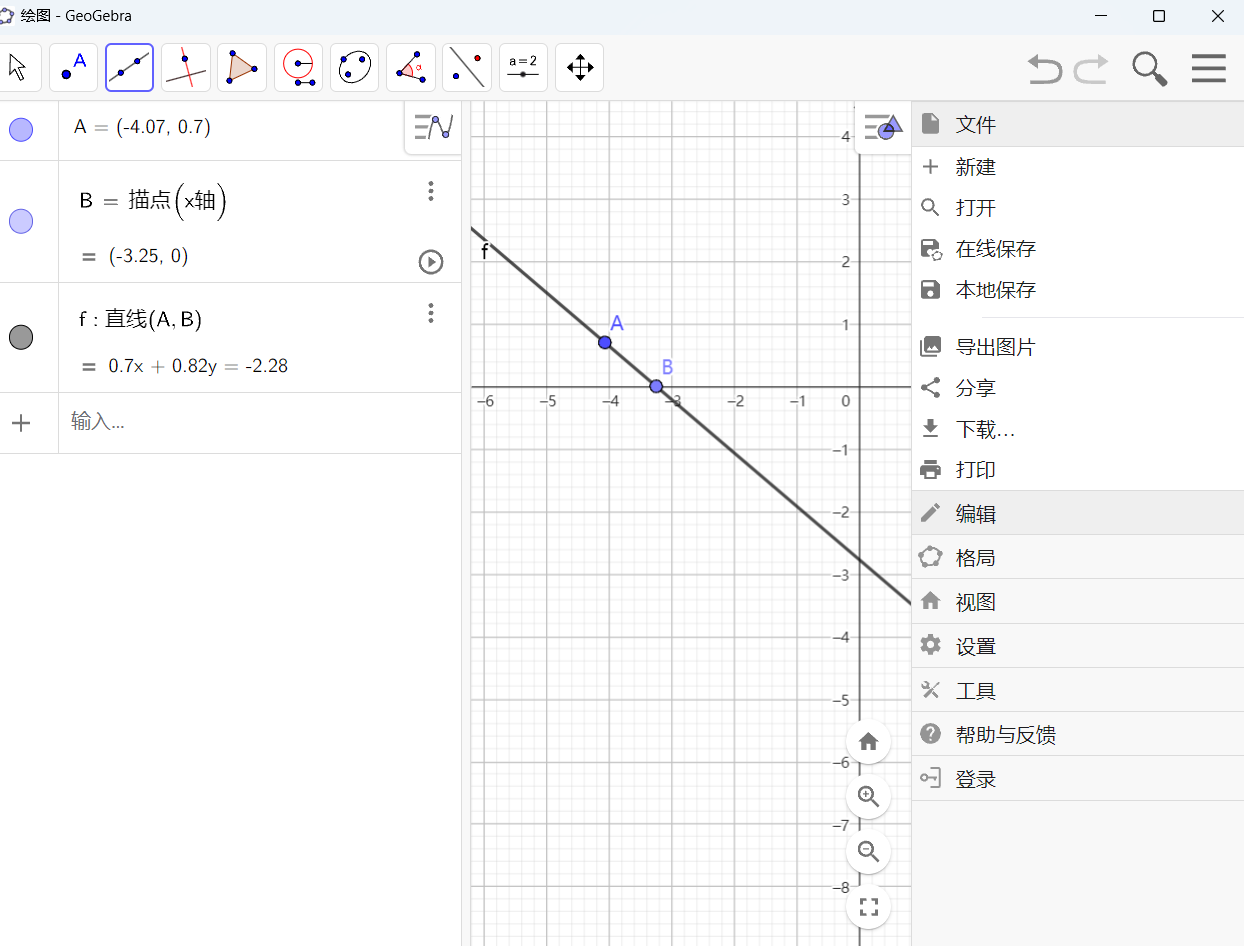Click the Undo arrow
The image size is (1244, 946).
coord(1045,68)
